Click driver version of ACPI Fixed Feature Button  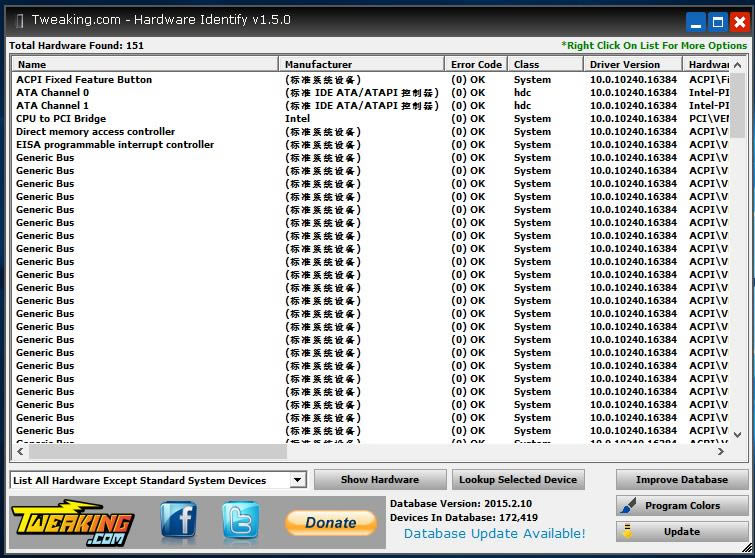point(633,79)
